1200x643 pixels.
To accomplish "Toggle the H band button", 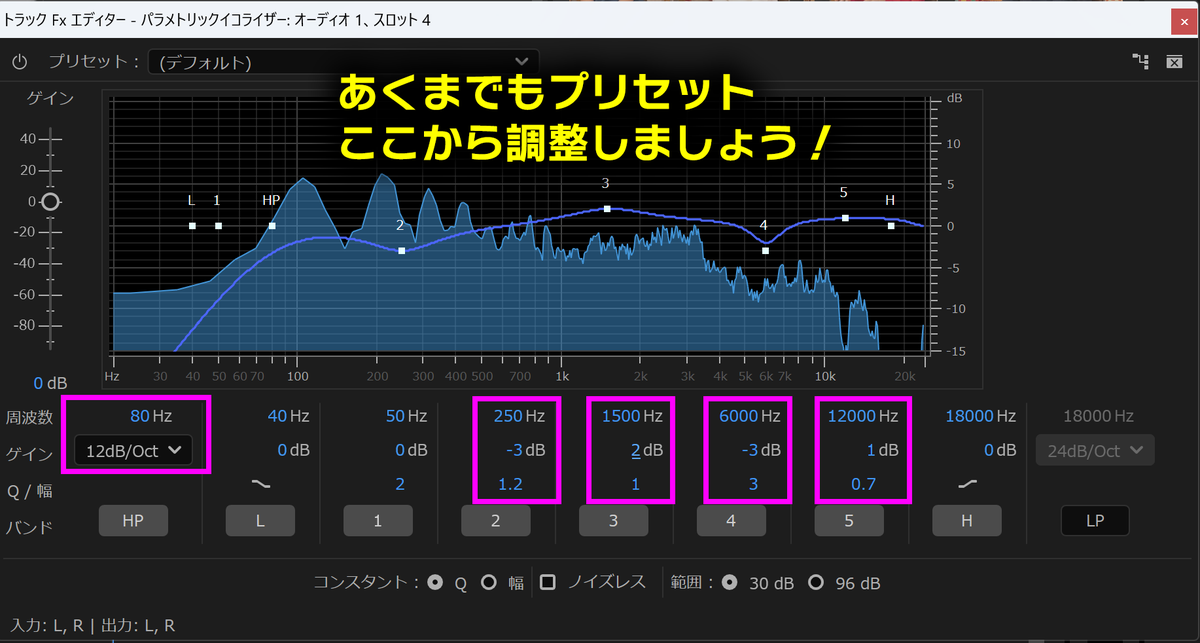I will pos(968,521).
